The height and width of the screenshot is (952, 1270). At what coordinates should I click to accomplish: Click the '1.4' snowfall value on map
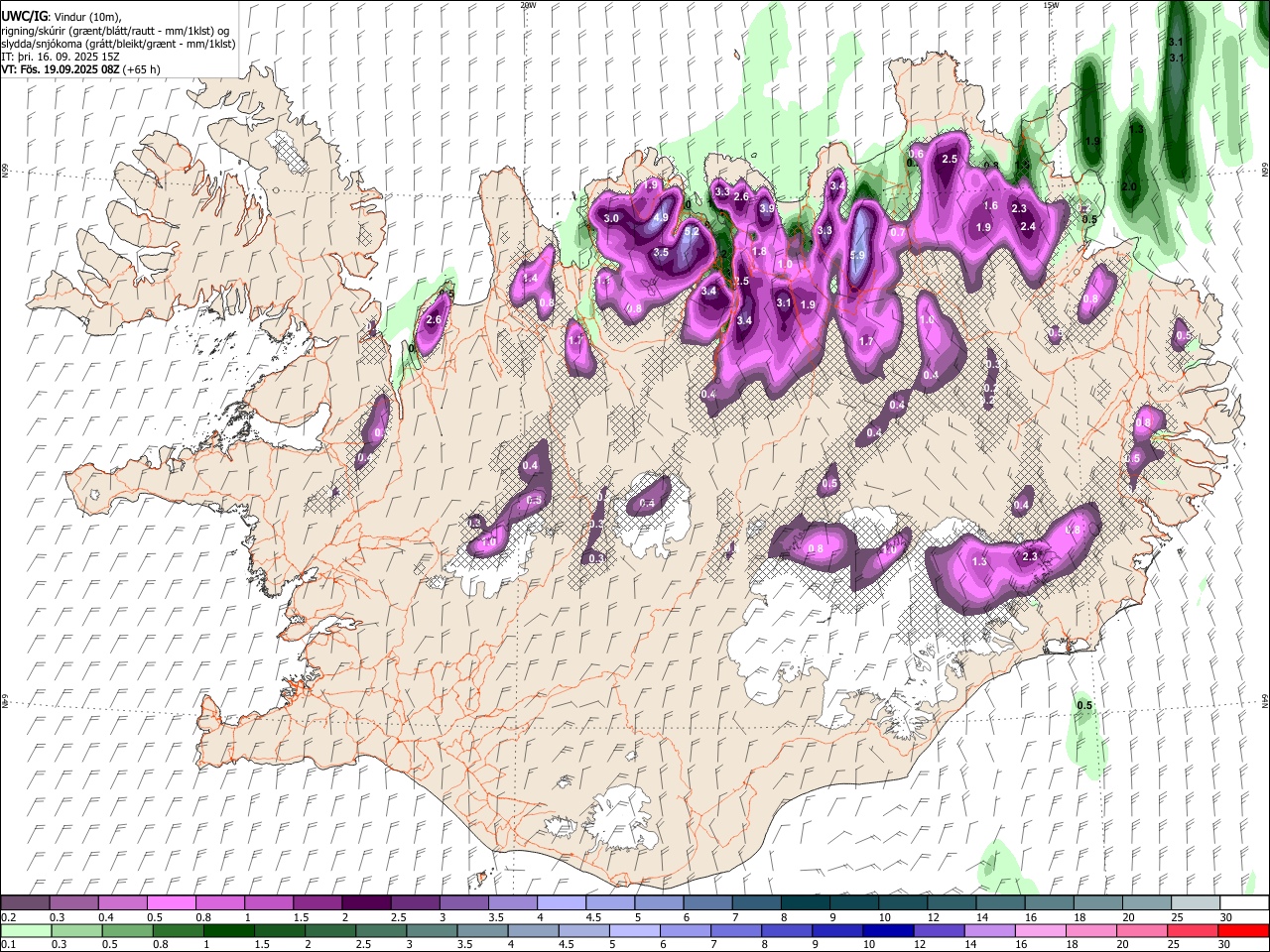click(530, 279)
